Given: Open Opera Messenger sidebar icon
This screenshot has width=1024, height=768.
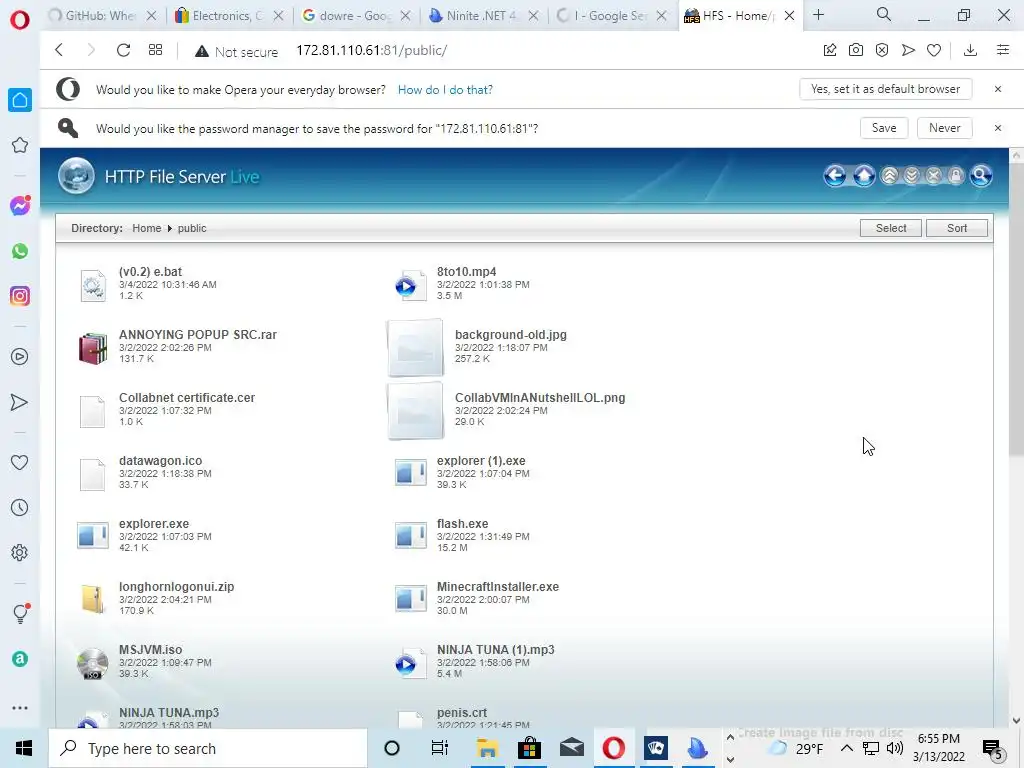Looking at the screenshot, I should pos(20,206).
